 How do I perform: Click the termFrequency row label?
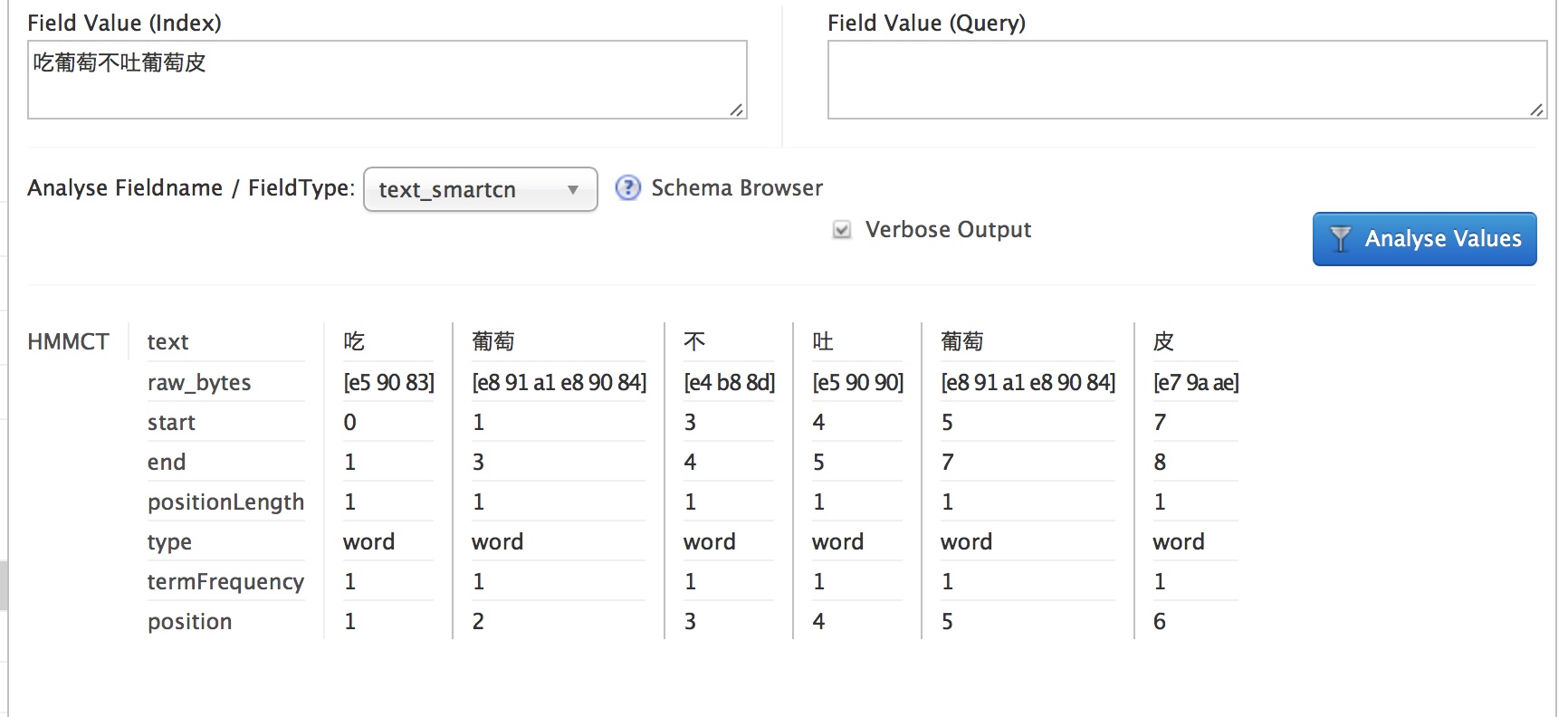pyautogui.click(x=225, y=581)
